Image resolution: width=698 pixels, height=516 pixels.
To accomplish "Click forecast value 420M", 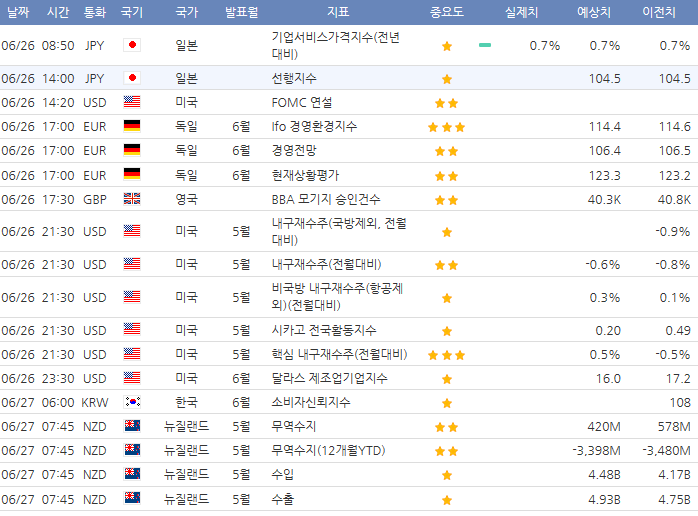I will pyautogui.click(x=604, y=426).
